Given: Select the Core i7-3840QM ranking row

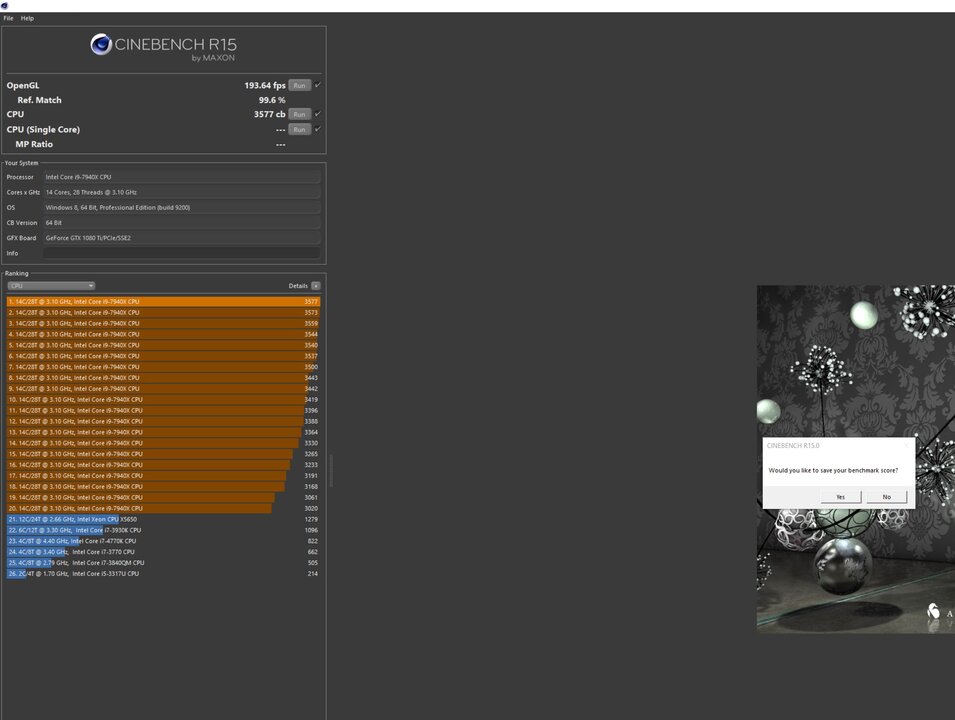Looking at the screenshot, I should click(x=163, y=563).
